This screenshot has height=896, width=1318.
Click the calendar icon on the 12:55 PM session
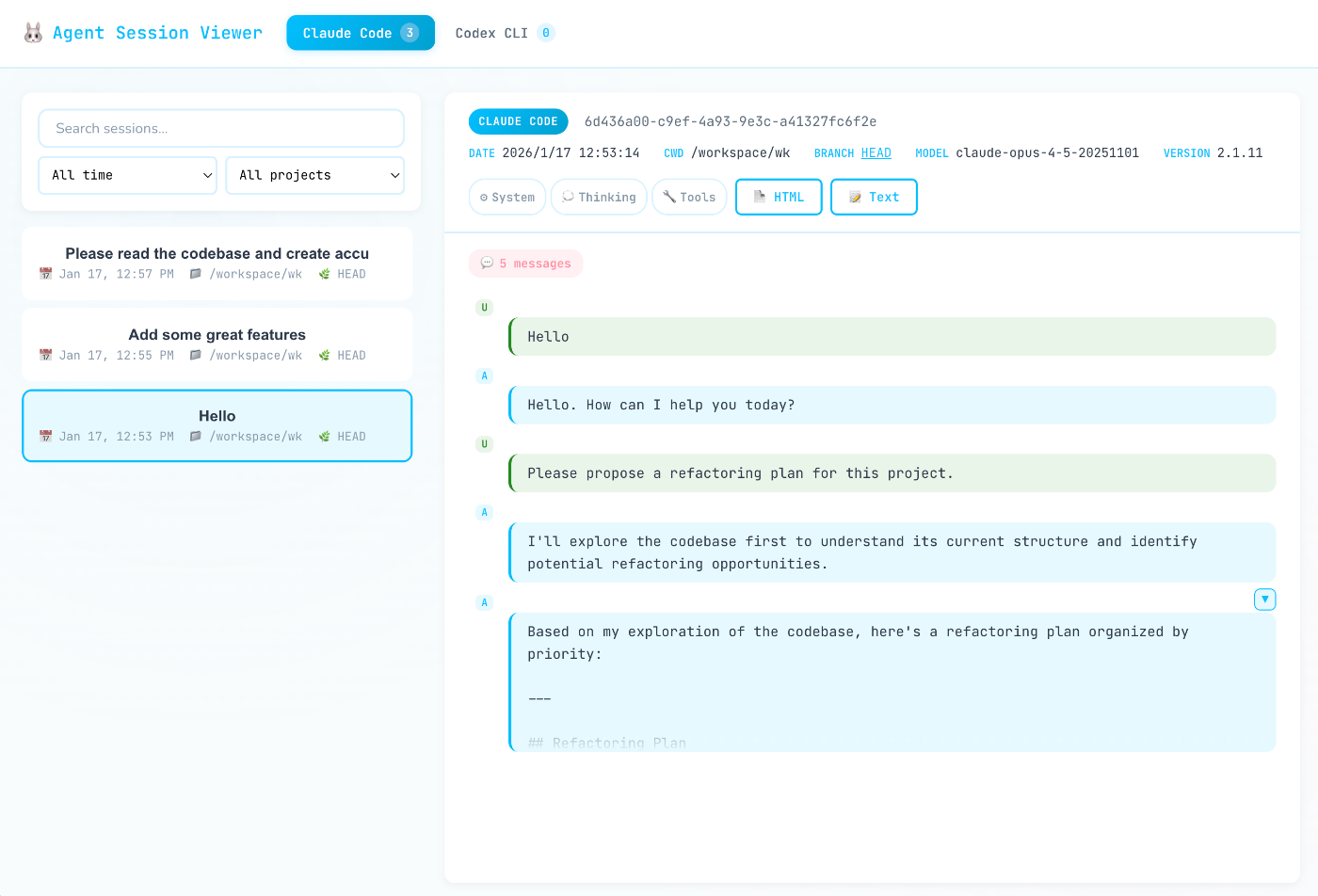click(45, 355)
